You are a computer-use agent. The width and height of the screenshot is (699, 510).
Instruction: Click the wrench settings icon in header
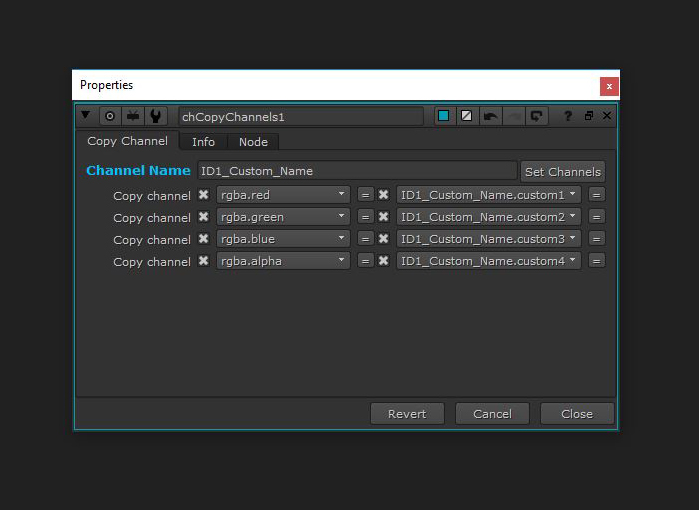156,116
